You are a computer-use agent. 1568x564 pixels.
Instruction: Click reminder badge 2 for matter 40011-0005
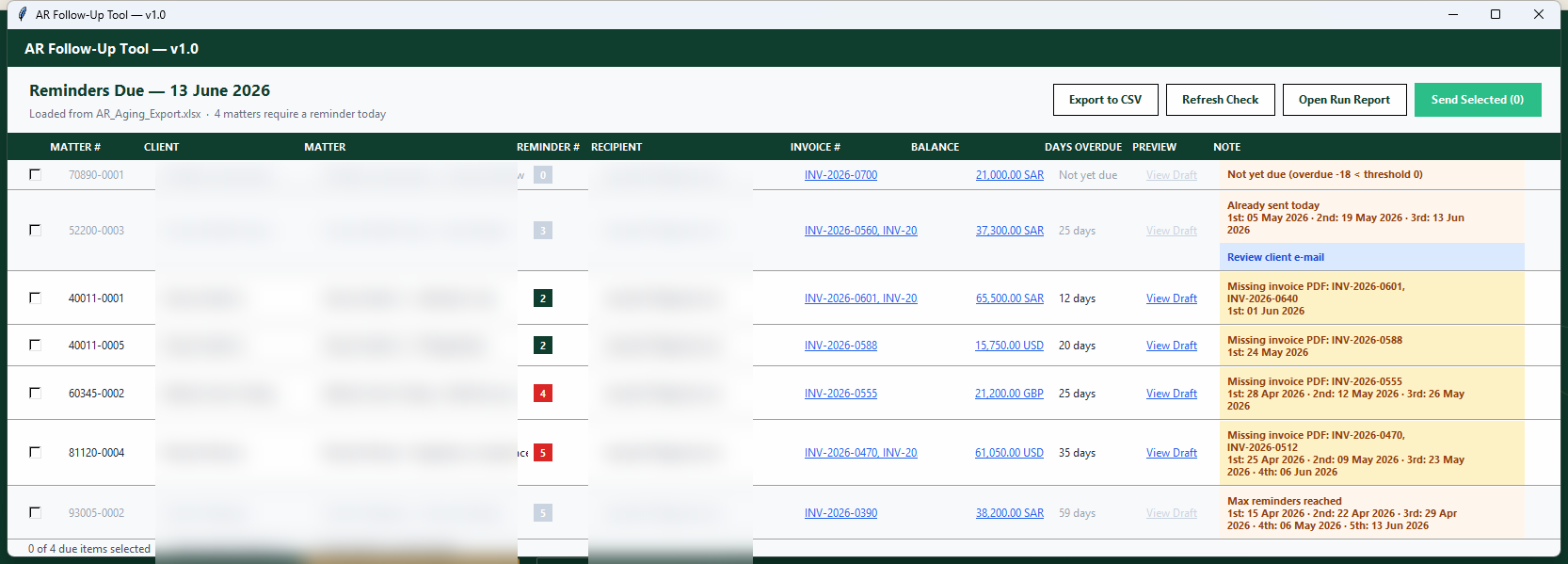click(x=542, y=346)
